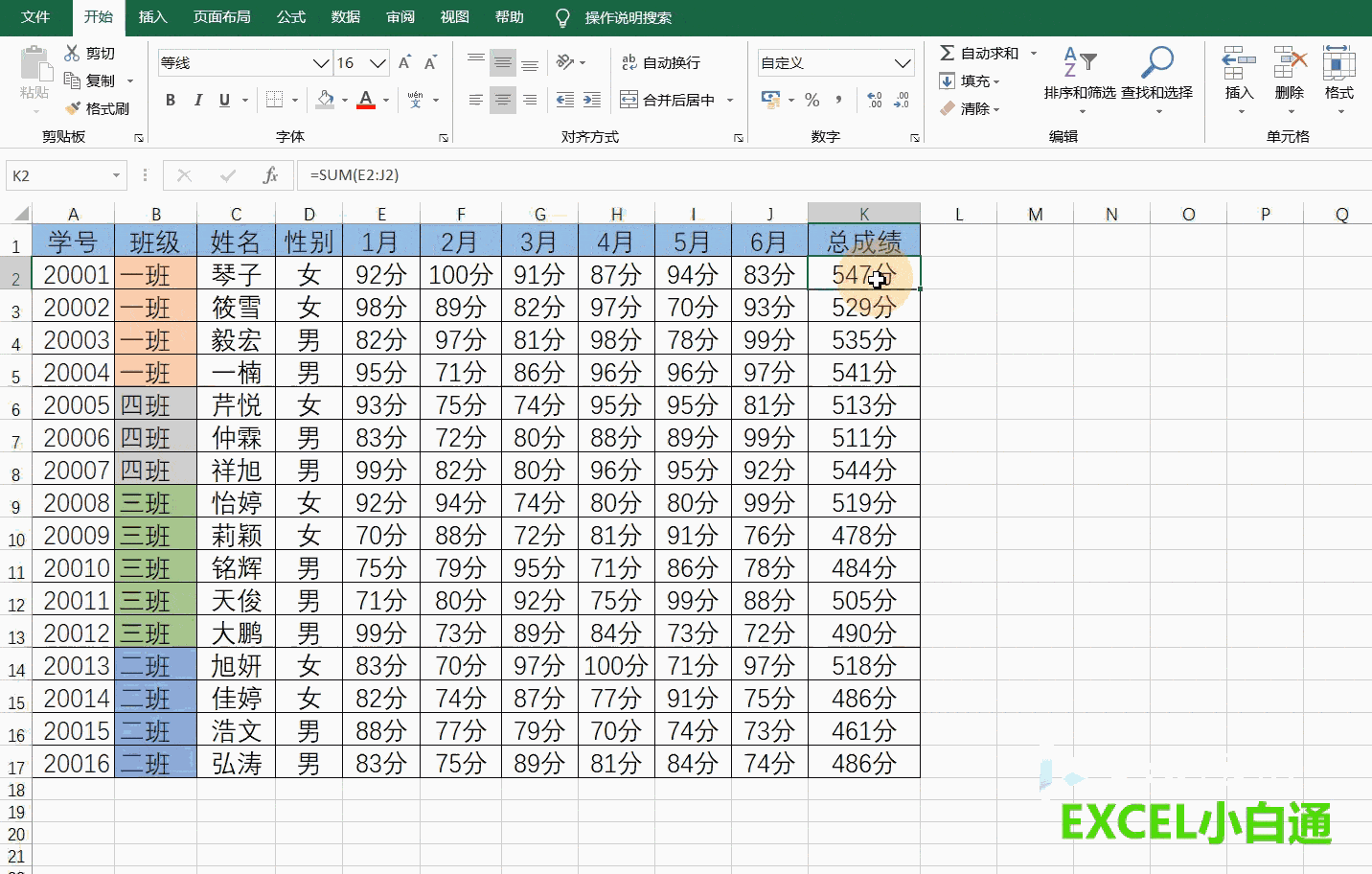Activate the Format Painter brush
The image size is (1372, 874).
[73, 108]
